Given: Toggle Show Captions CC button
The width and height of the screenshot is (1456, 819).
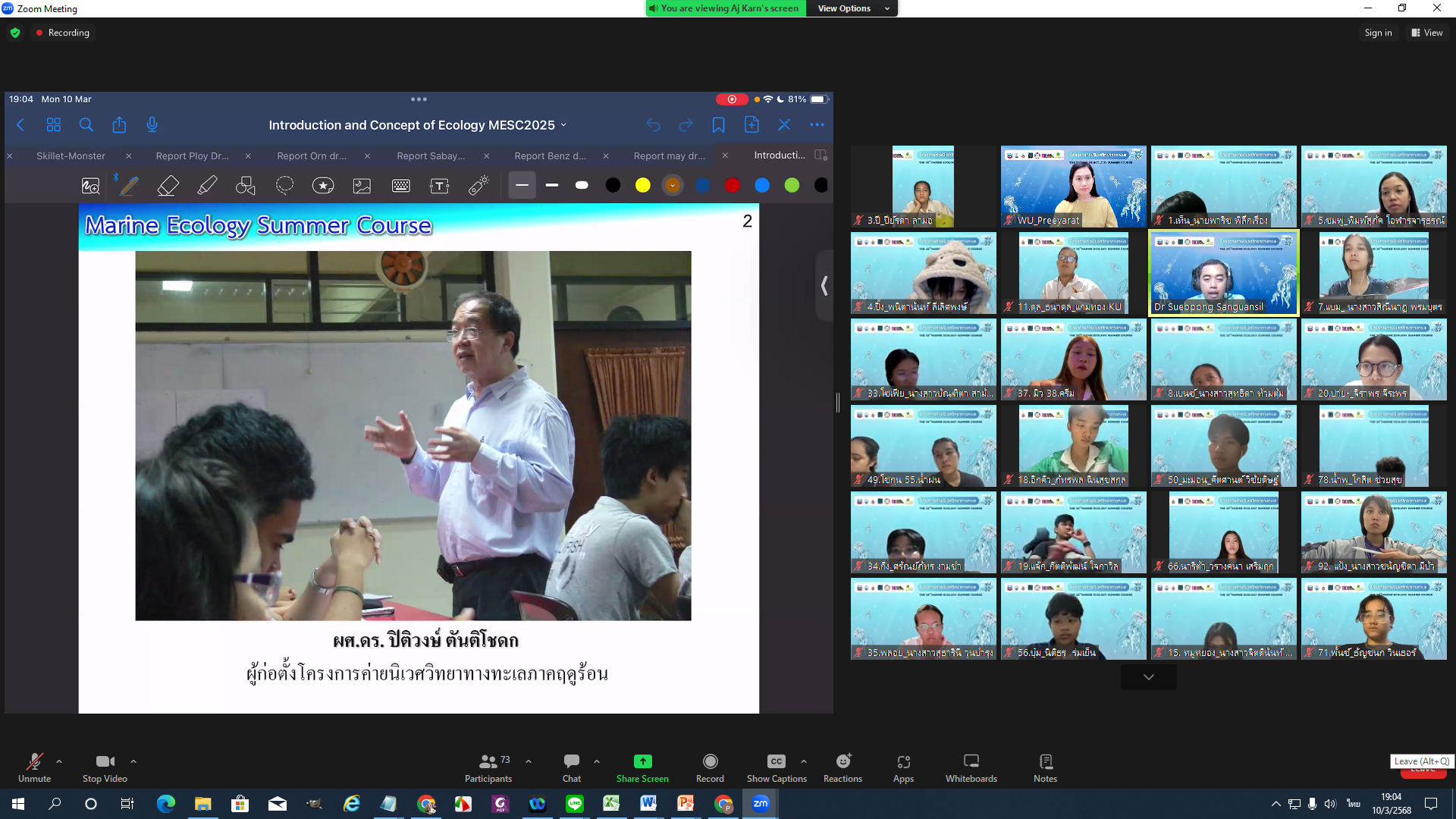Looking at the screenshot, I should [776, 761].
